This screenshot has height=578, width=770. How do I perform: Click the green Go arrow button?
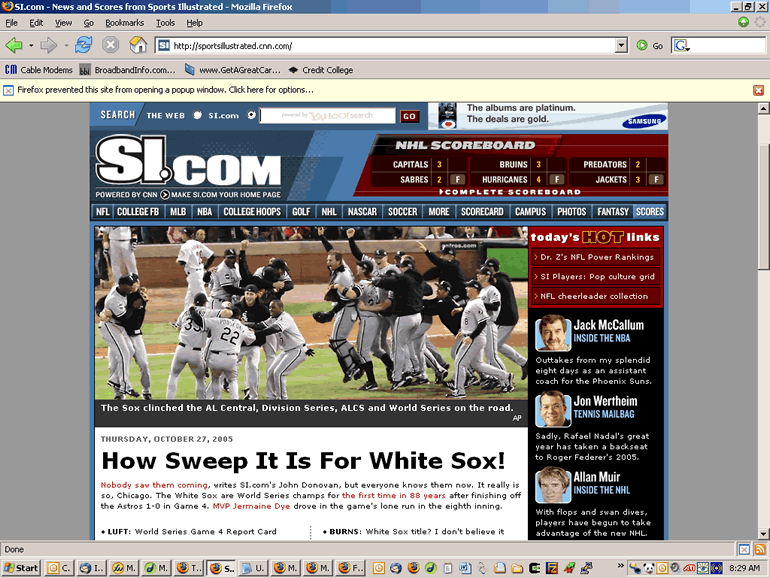(x=642, y=46)
